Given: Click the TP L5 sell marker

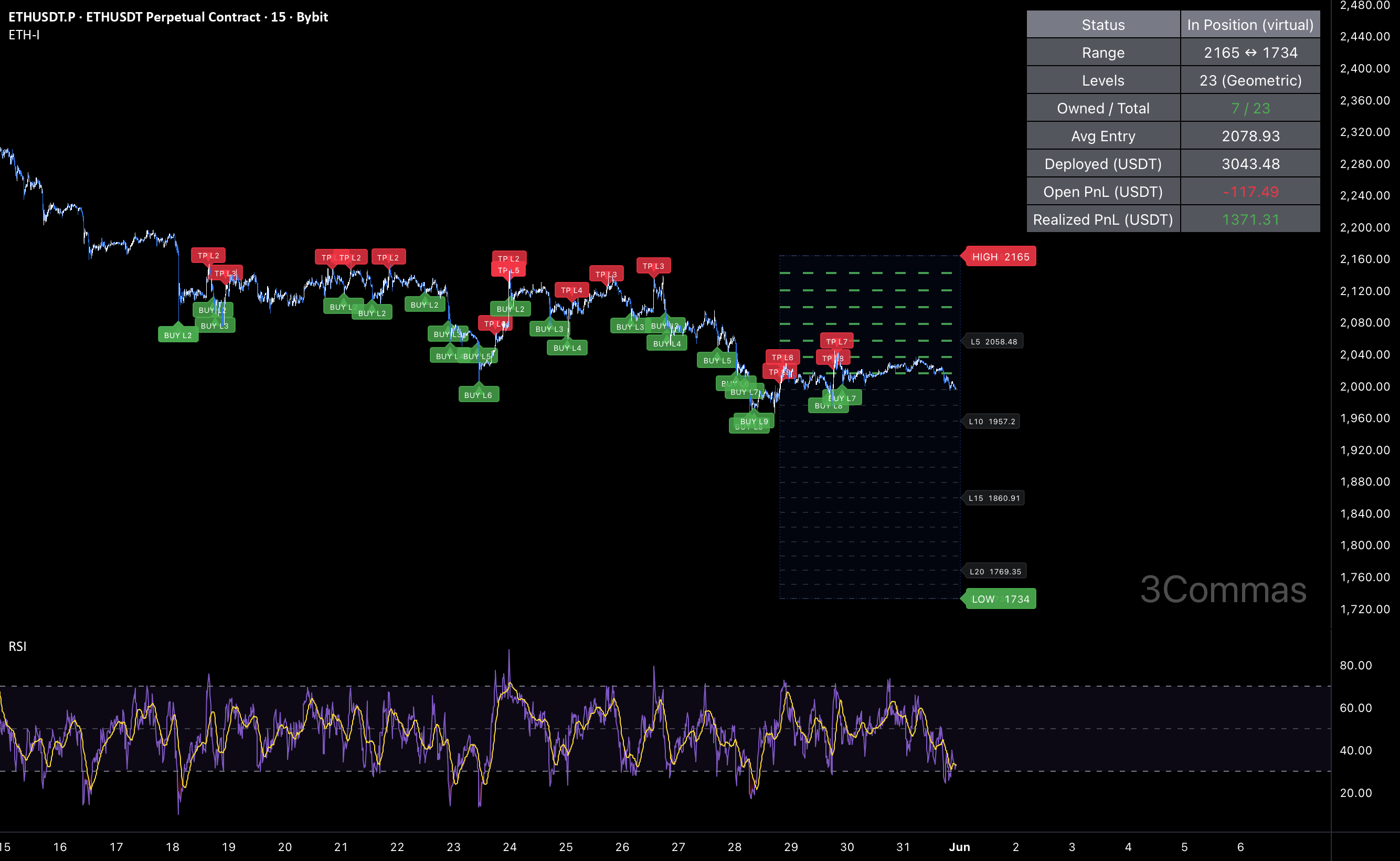Looking at the screenshot, I should [508, 270].
